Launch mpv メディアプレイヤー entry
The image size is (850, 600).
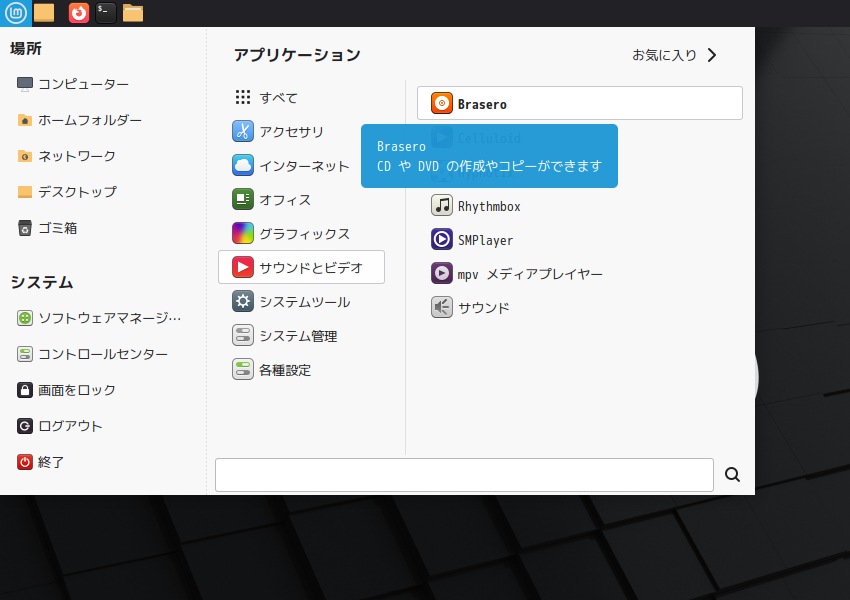[530, 274]
